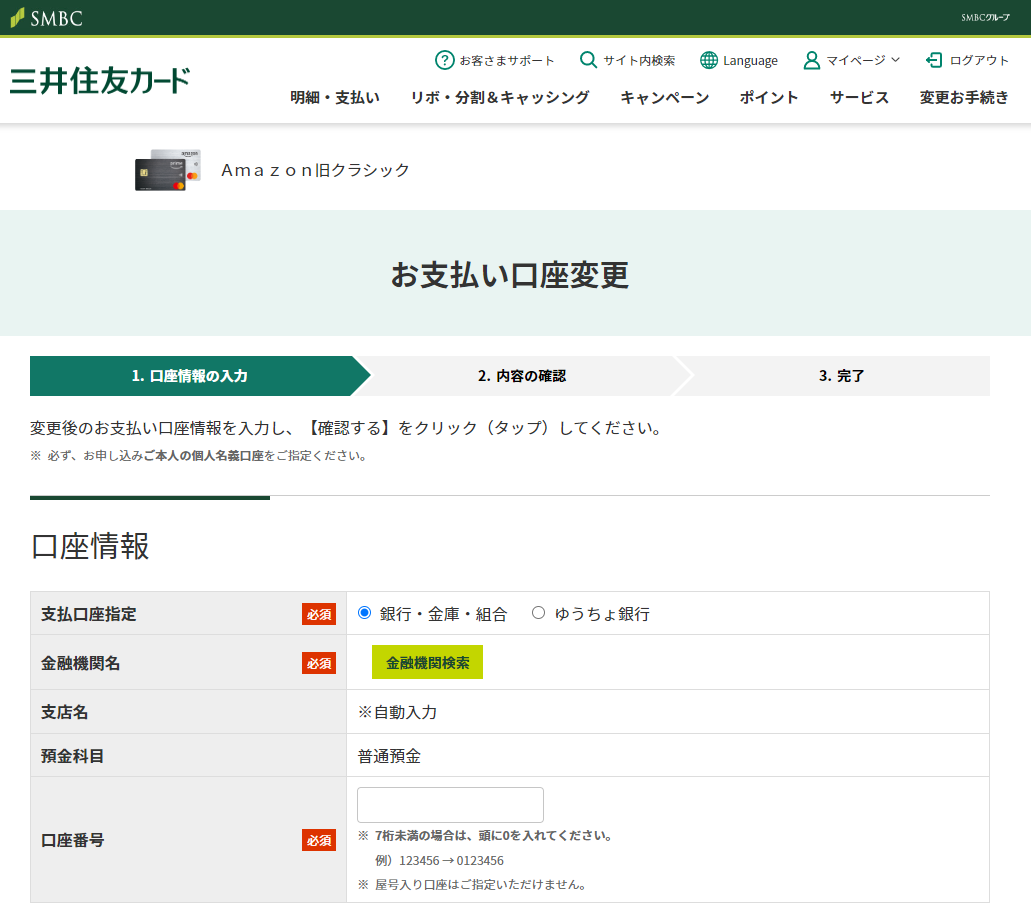Viewport: 1031px width, 914px height.
Task: Open Language options via the globe icon
Action: click(709, 60)
